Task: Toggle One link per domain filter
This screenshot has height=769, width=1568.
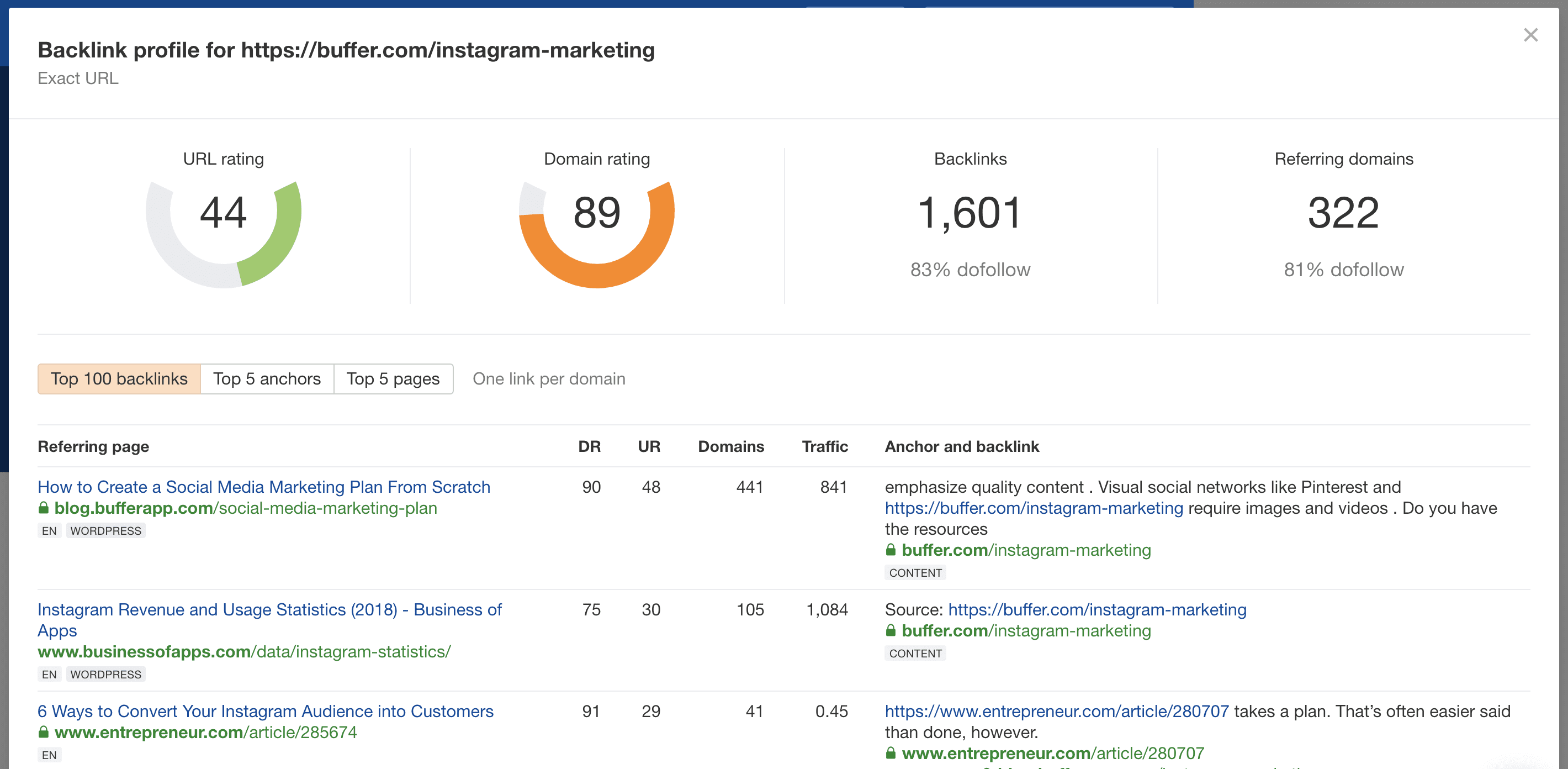Action: (549, 379)
